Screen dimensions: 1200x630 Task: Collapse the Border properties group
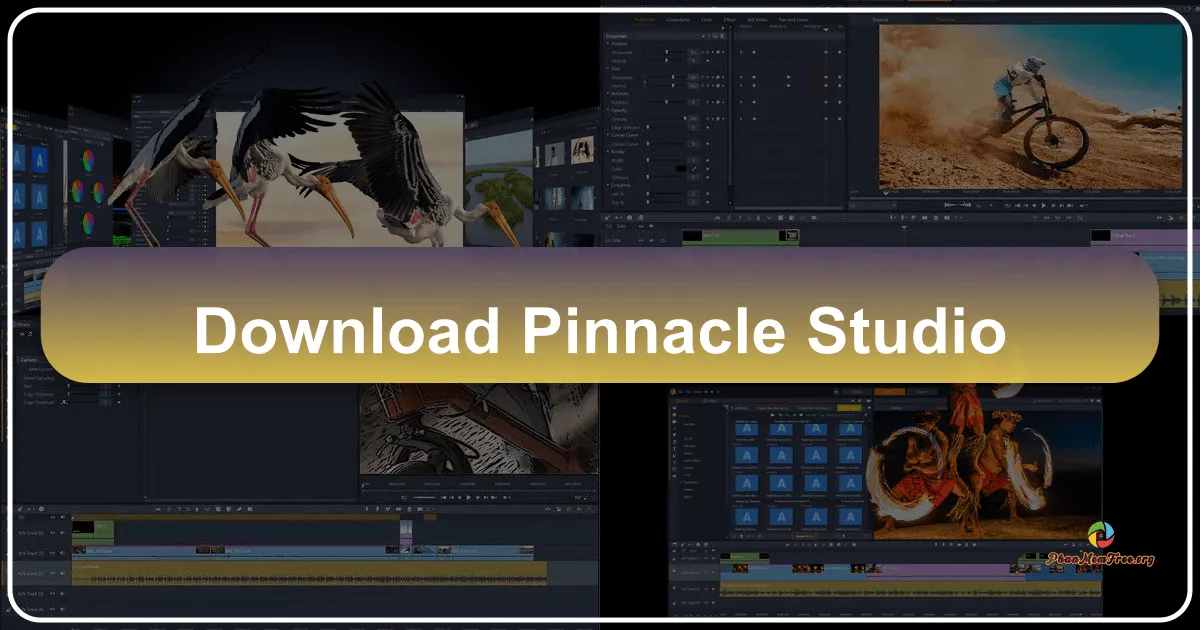[605, 152]
